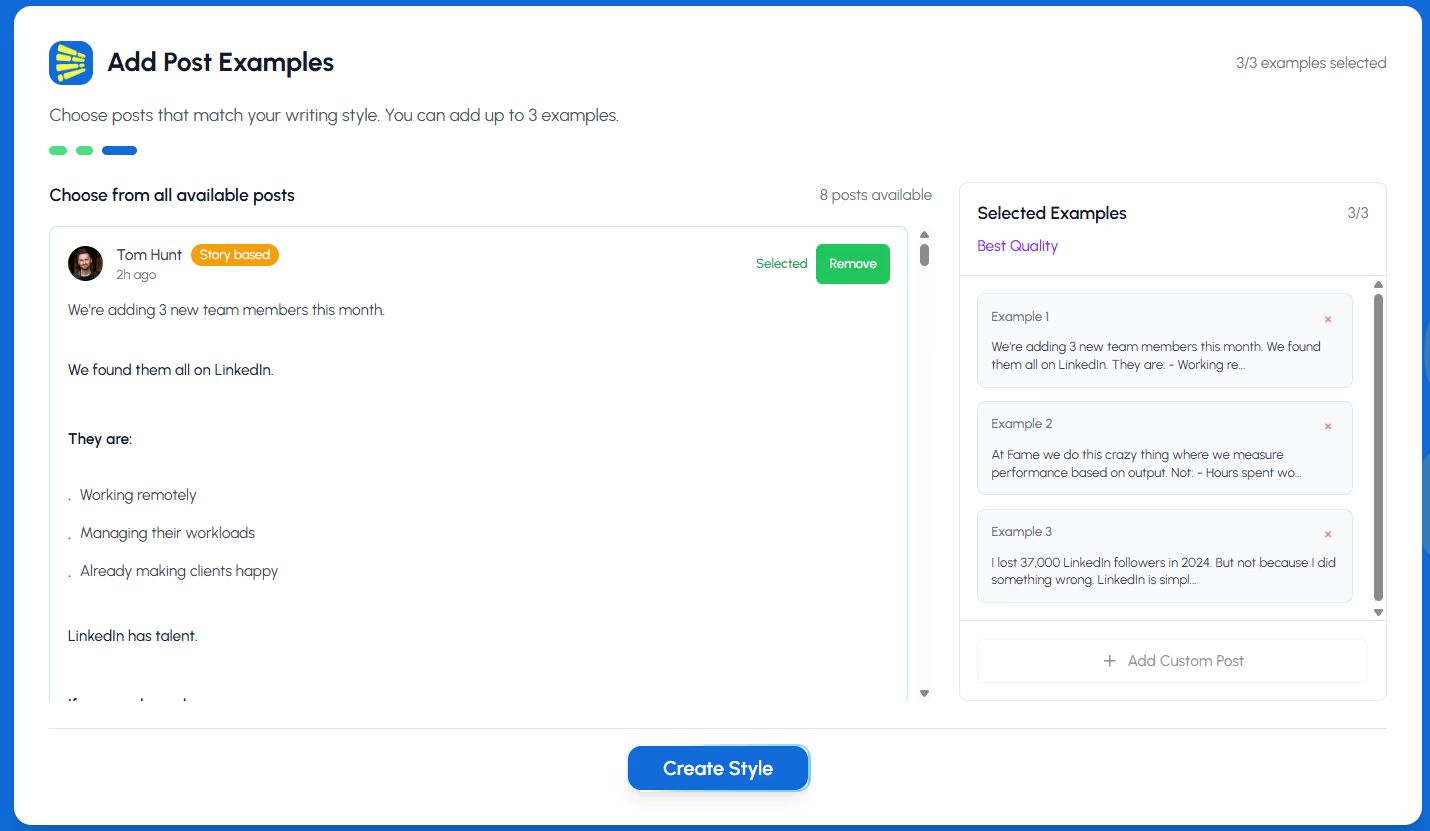Click the app logo icon beside the title
This screenshot has width=1430, height=831.
[x=71, y=63]
